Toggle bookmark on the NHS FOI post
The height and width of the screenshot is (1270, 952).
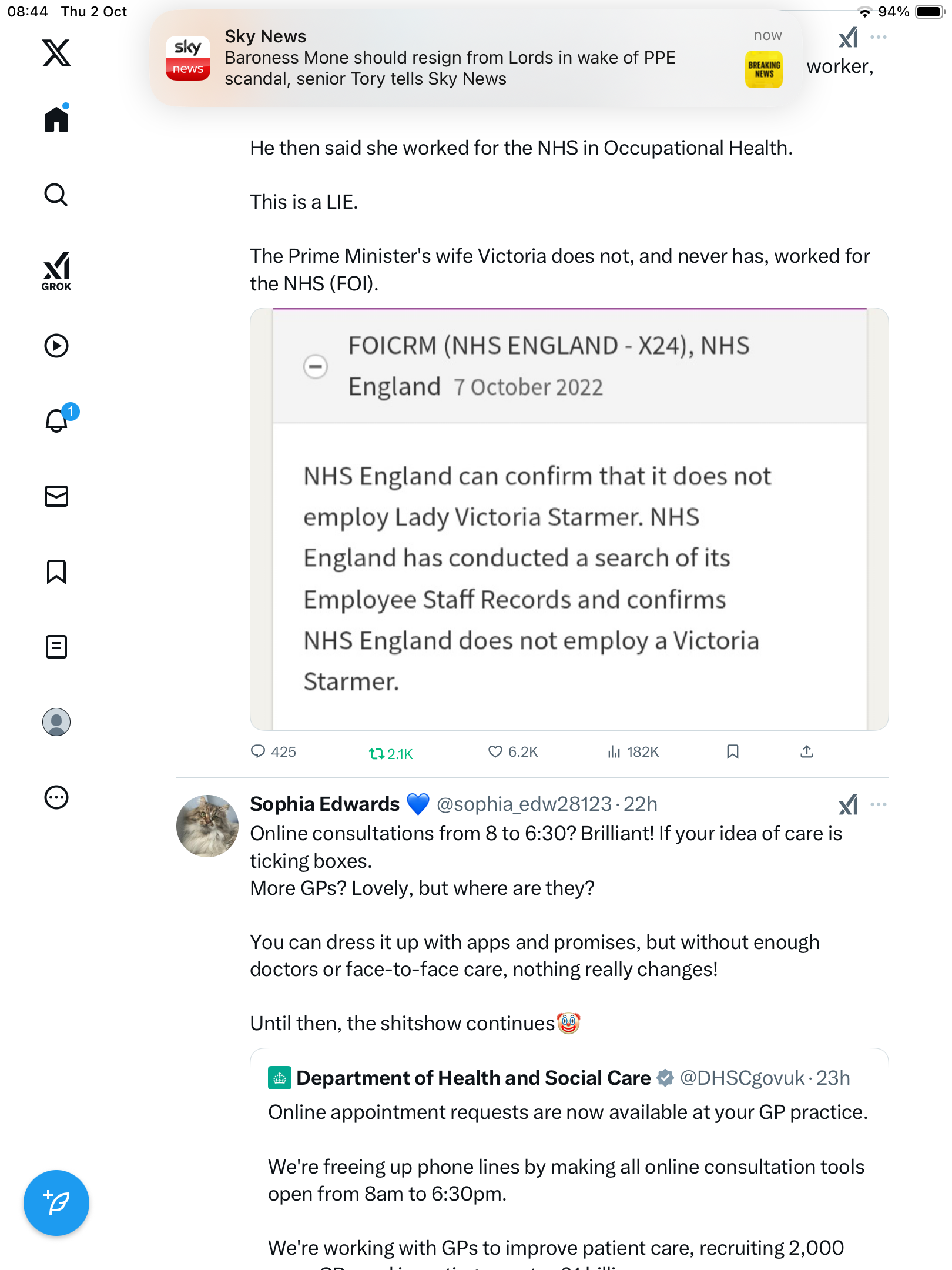[x=732, y=751]
